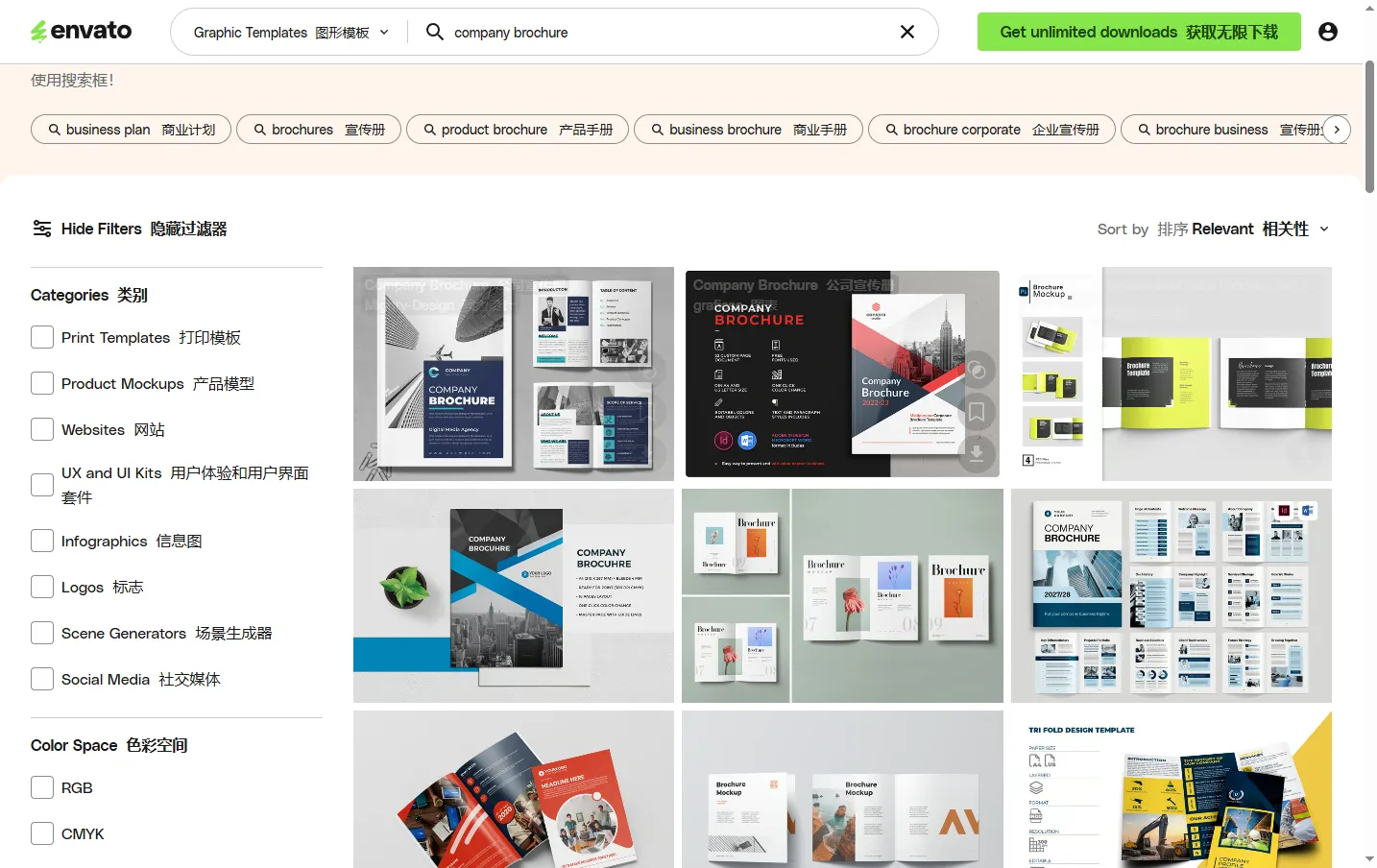The height and width of the screenshot is (868, 1377).
Task: Open the Graphic Templates category dropdown
Action: click(x=286, y=32)
